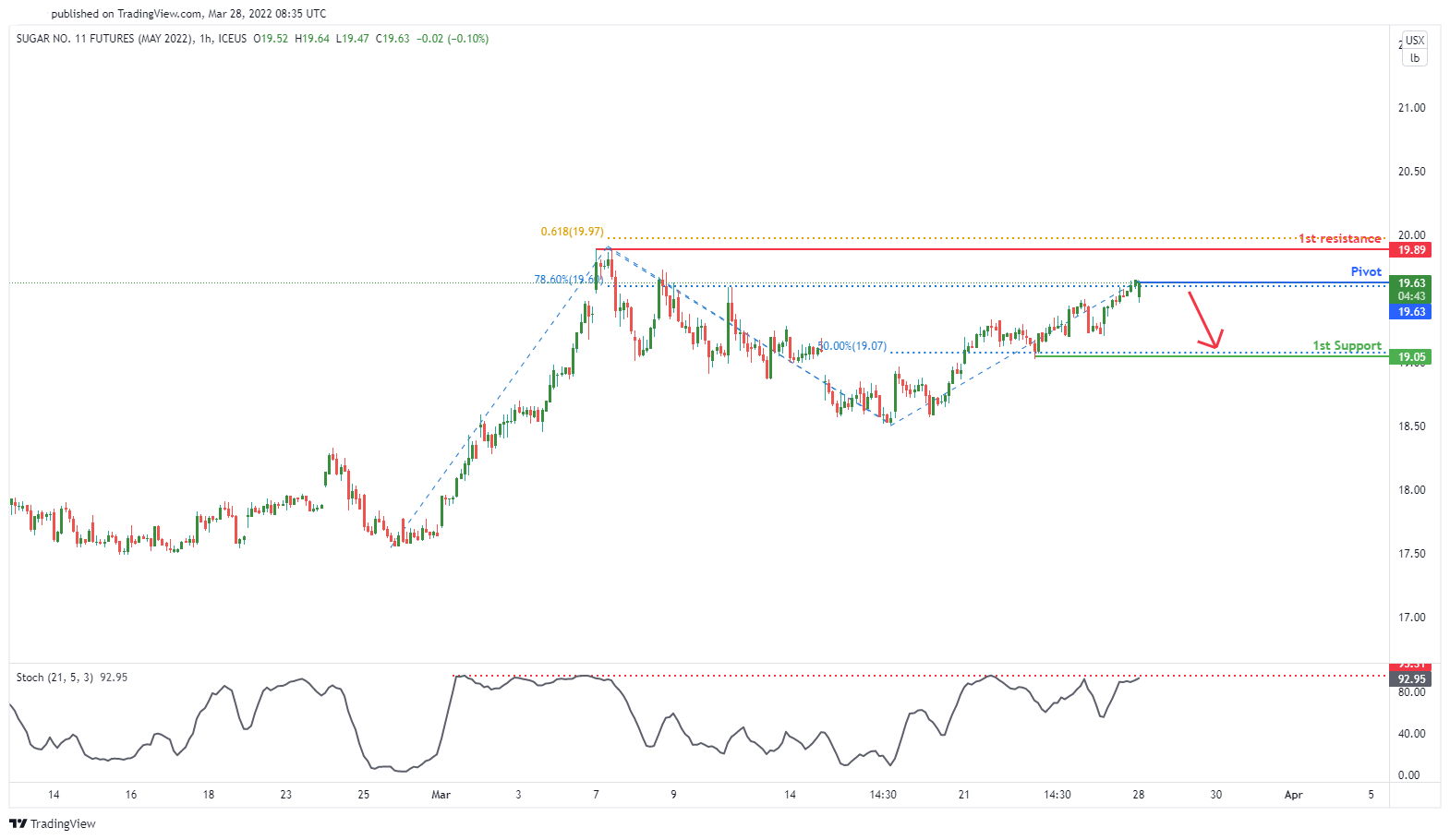Click the 17.00 price axis label
The width and height of the screenshot is (1450, 840).
click(x=1411, y=618)
